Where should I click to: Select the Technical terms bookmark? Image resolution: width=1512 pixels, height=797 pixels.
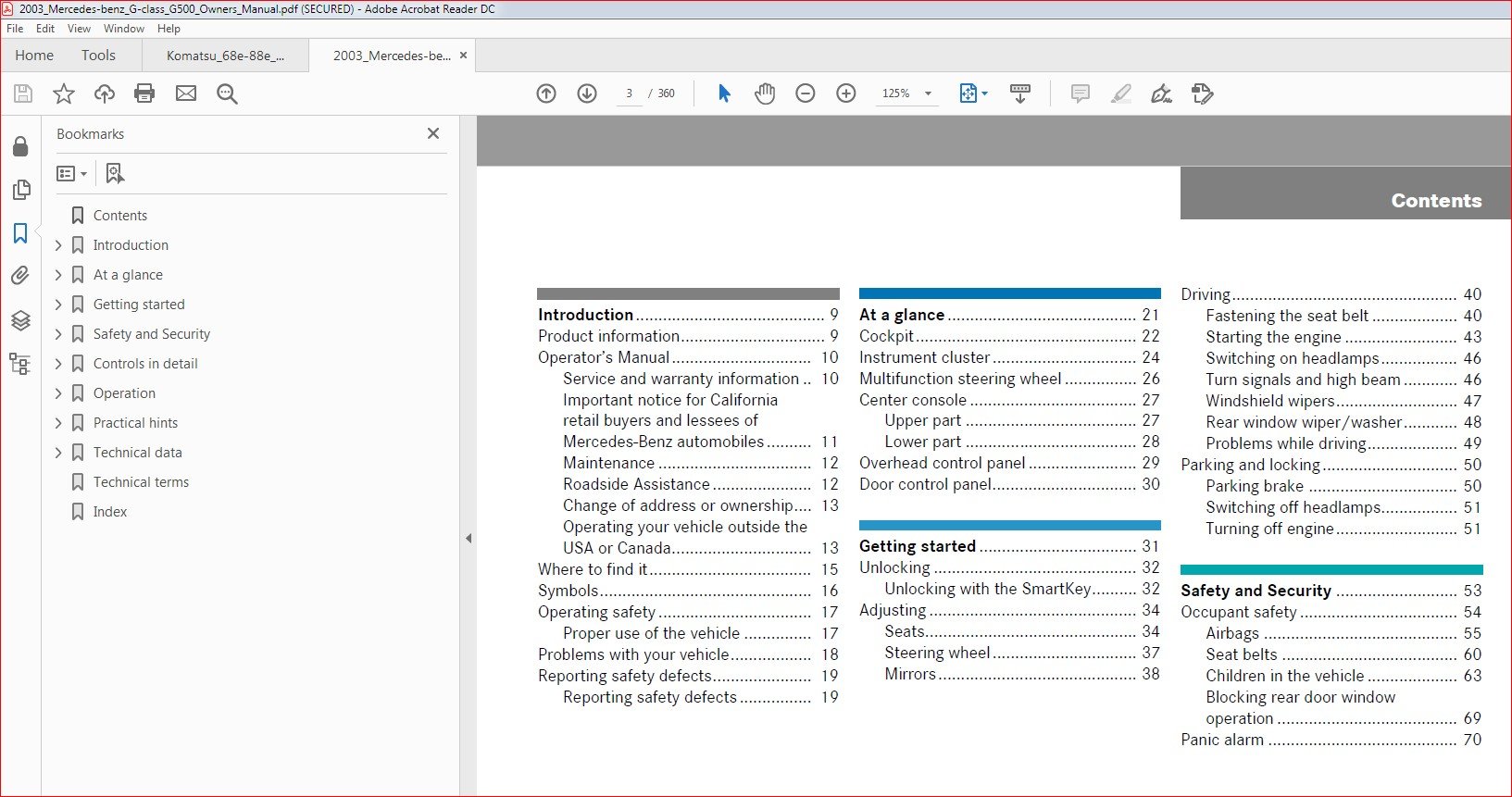tap(141, 482)
